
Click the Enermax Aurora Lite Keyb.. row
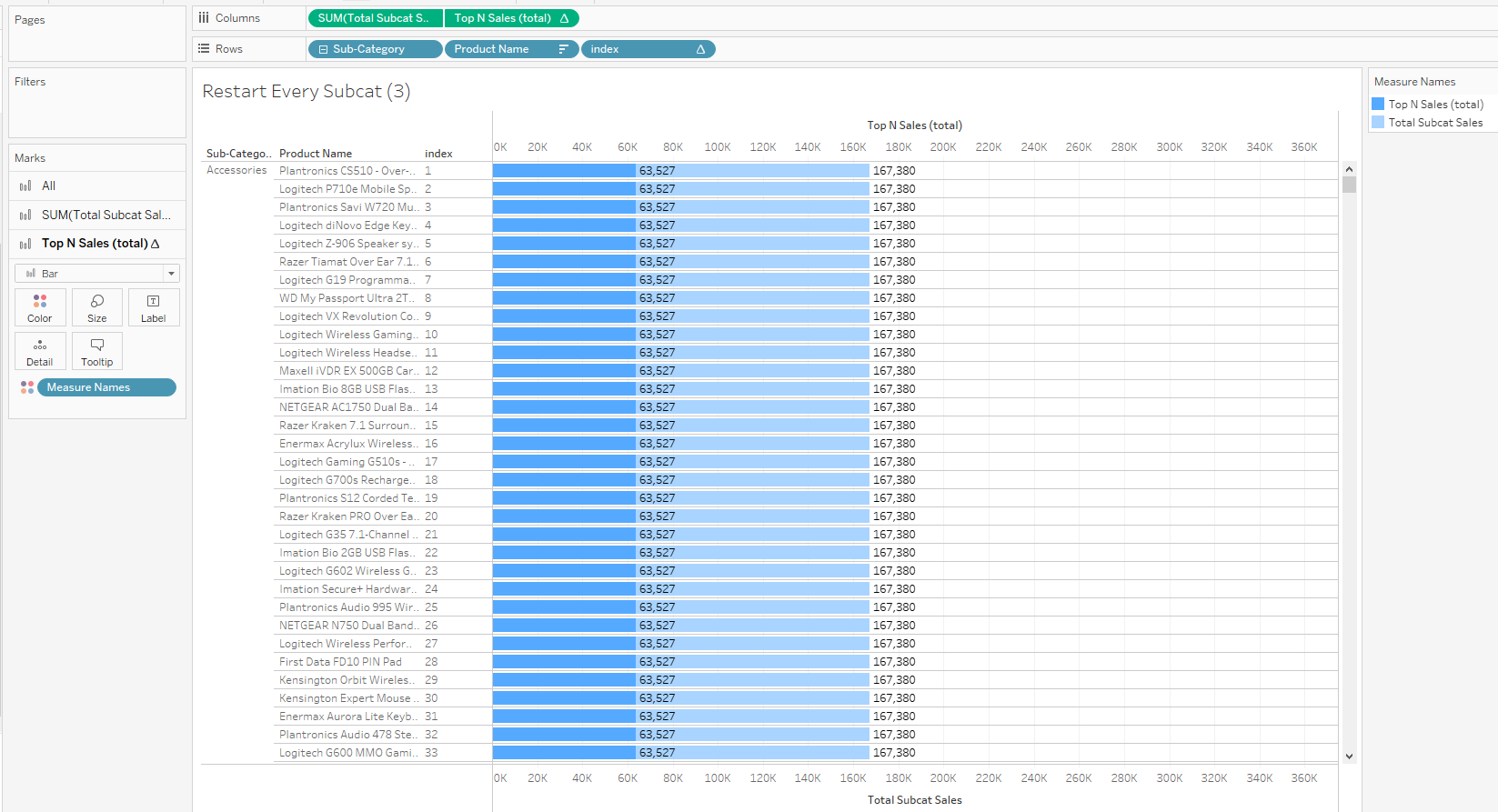tap(348, 717)
